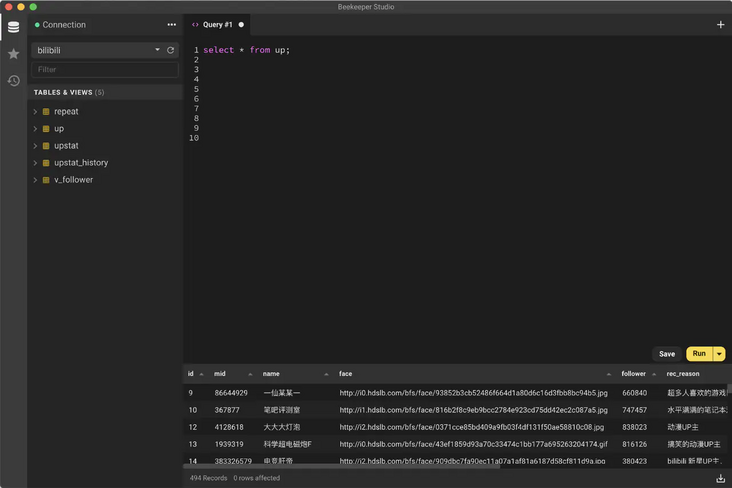732x488 pixels.
Task: Sort results by the follower column
Action: click(633, 374)
